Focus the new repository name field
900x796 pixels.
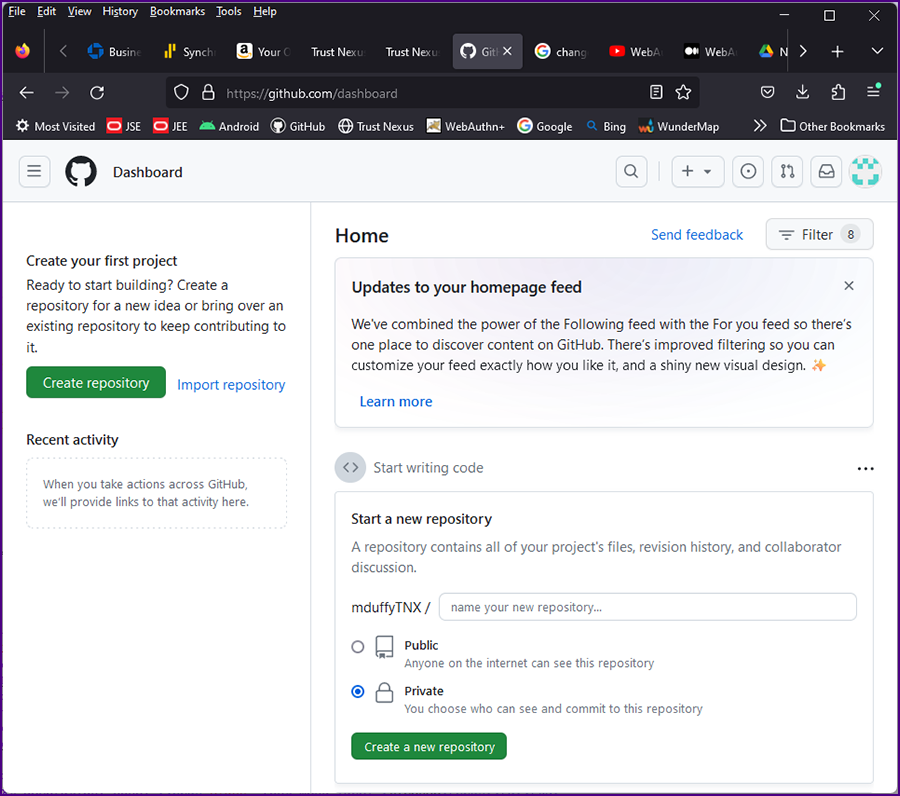click(x=647, y=607)
